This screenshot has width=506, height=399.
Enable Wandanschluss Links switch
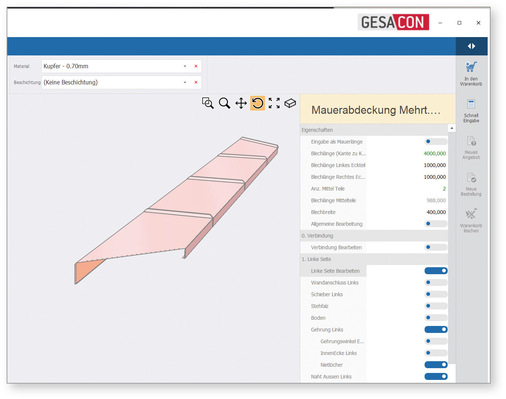436,282
